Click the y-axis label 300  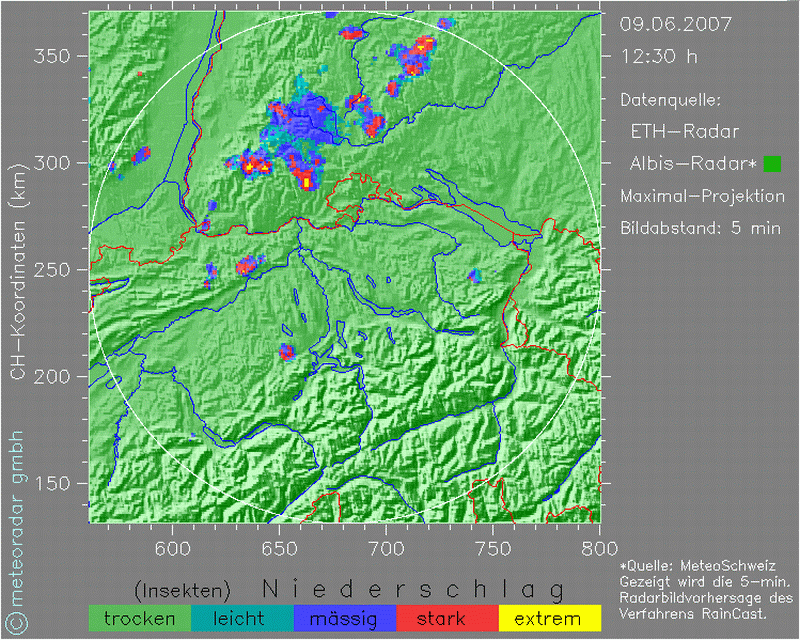52,163
